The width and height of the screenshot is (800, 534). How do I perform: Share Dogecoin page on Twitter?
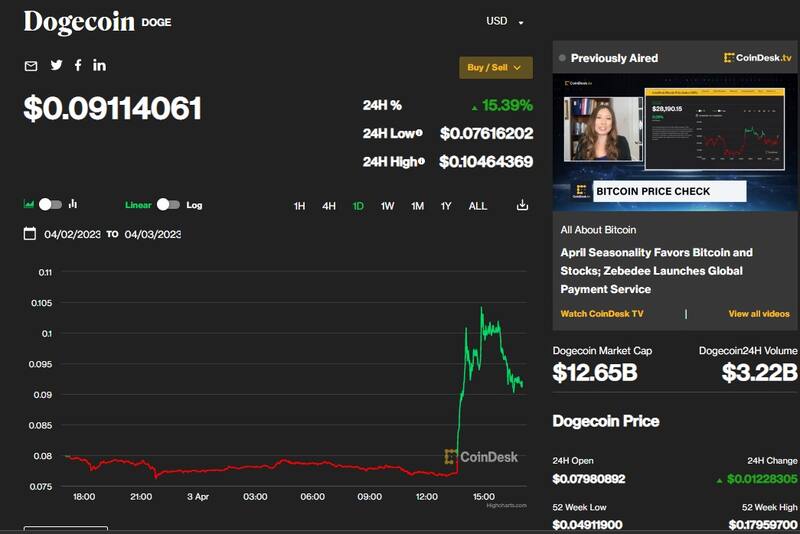pyautogui.click(x=56, y=66)
